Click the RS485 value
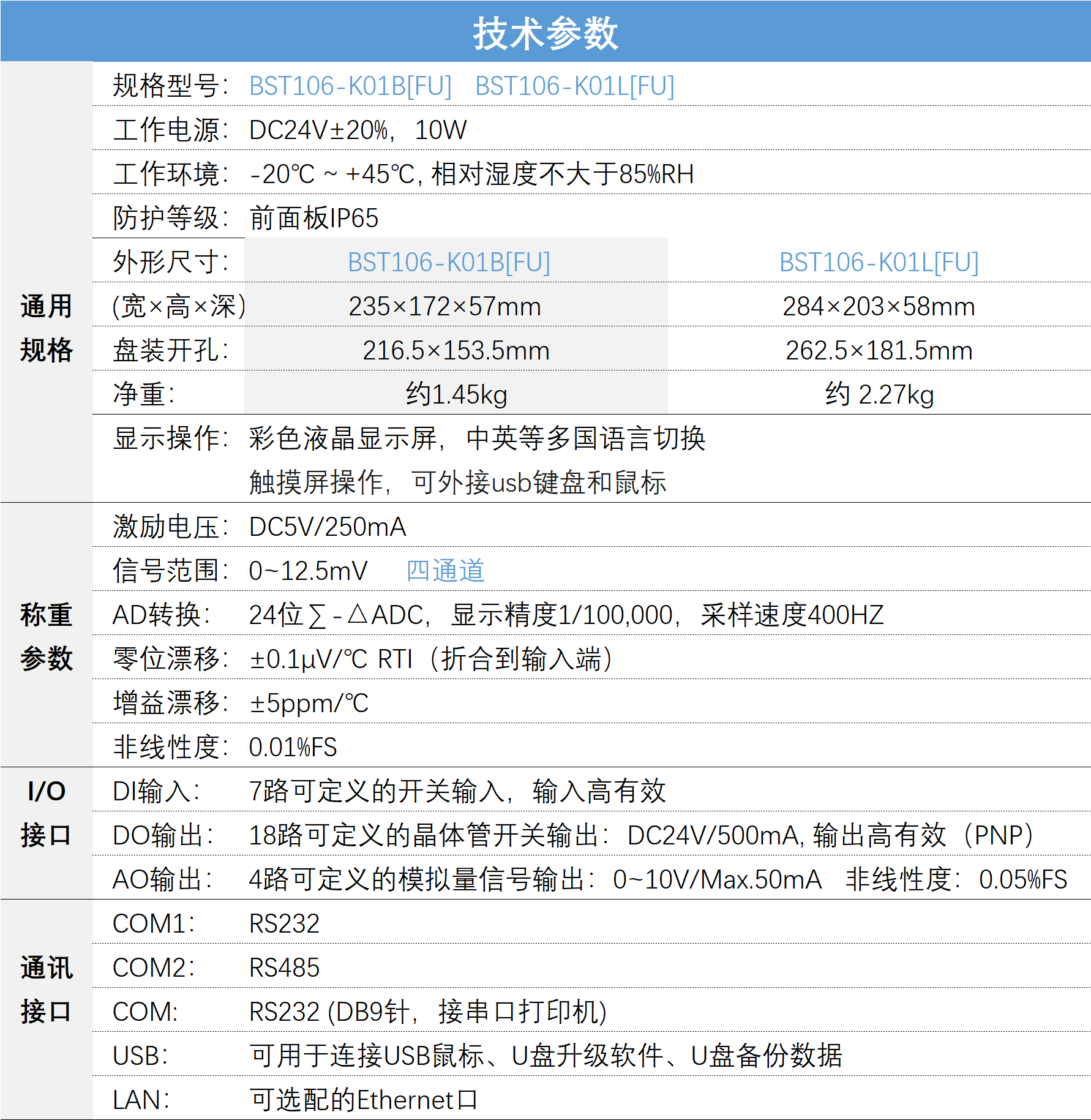The width and height of the screenshot is (1091, 1120). [x=284, y=968]
